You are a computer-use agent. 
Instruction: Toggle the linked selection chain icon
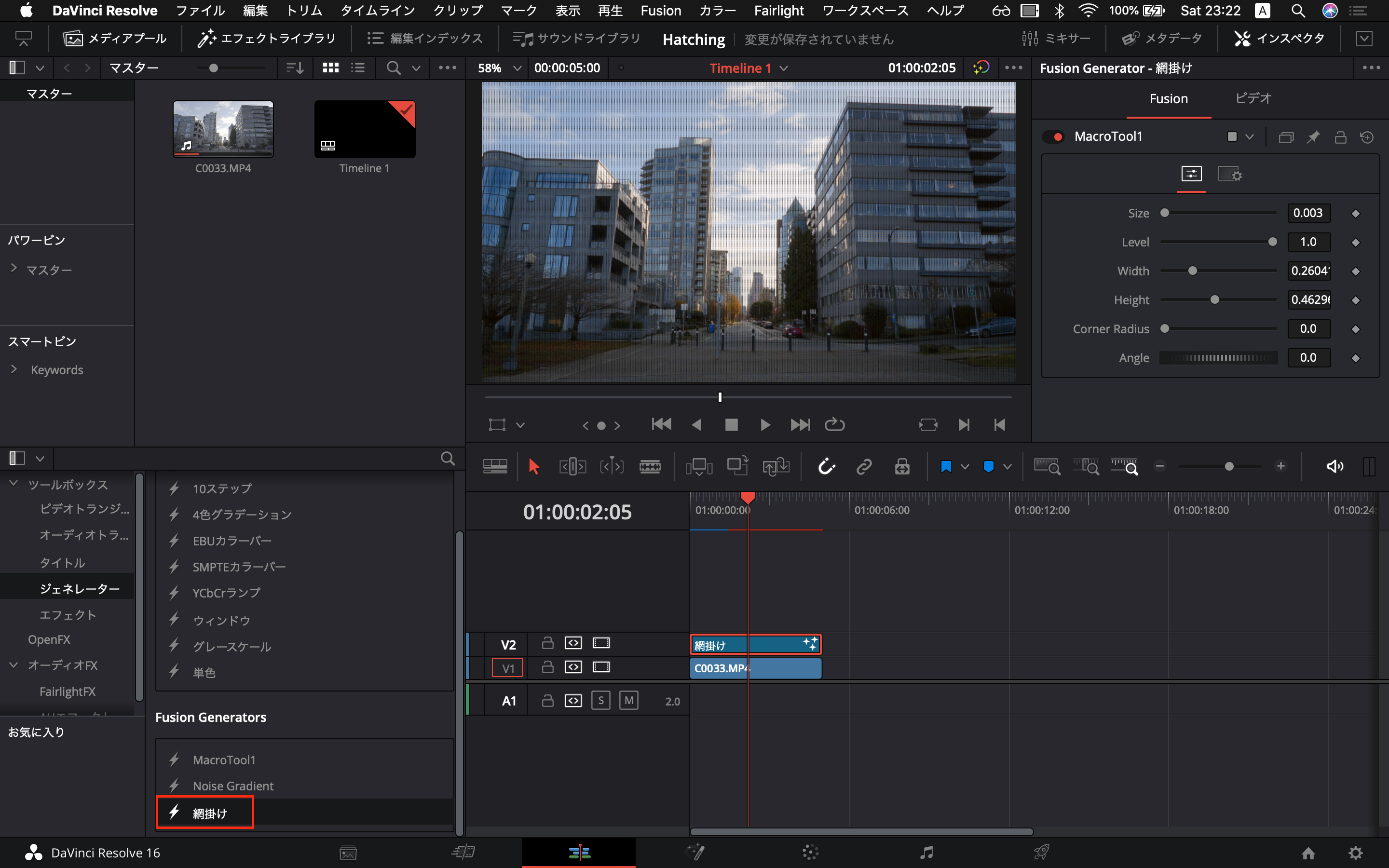point(864,467)
